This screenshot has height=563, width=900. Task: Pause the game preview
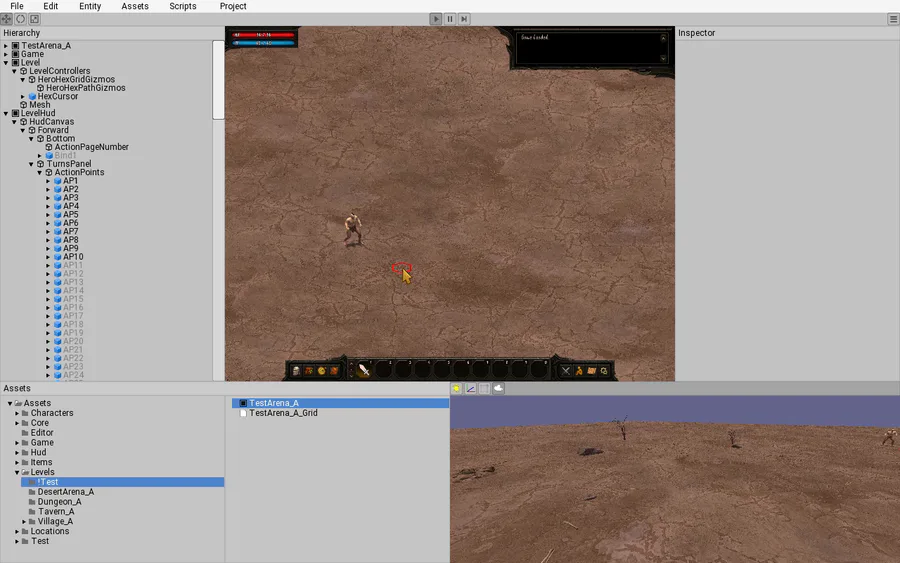(450, 19)
